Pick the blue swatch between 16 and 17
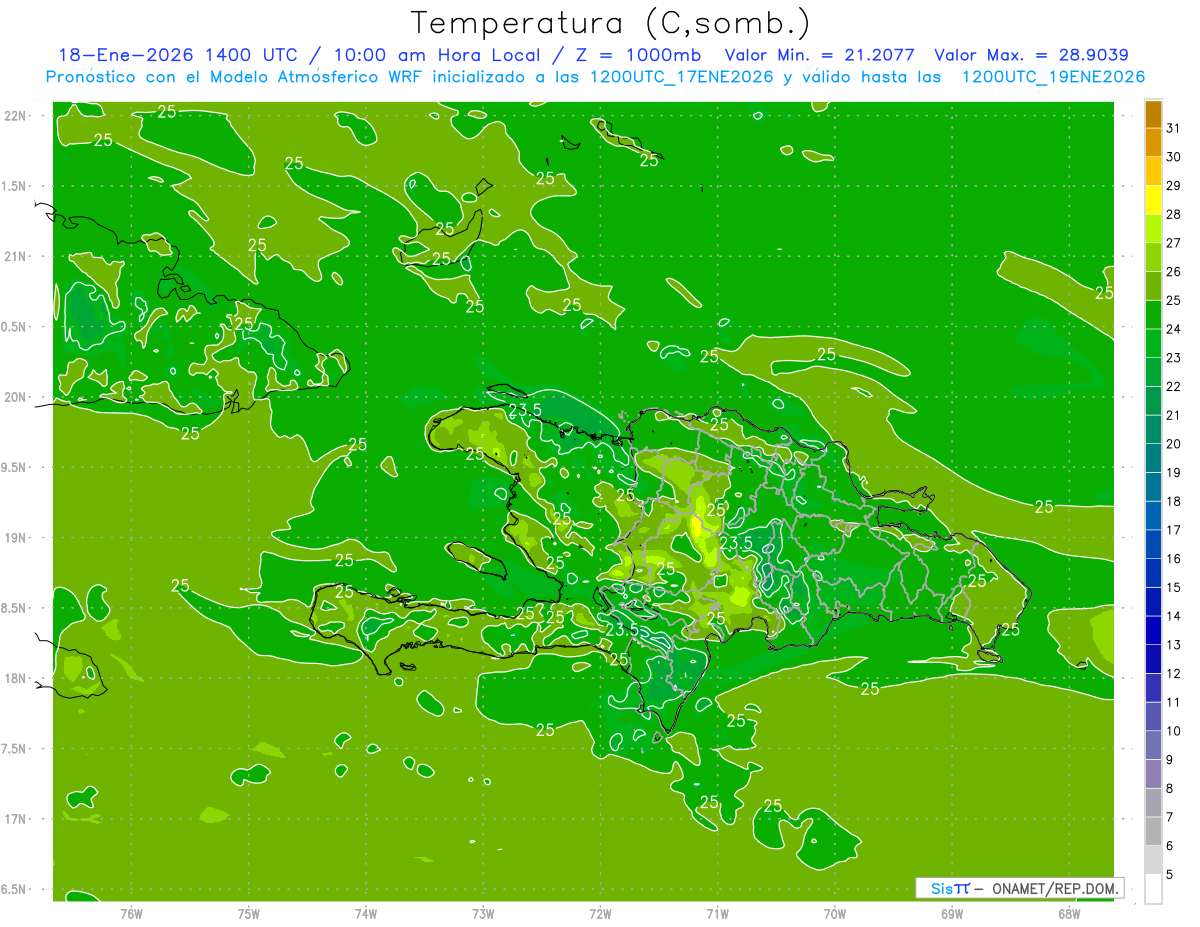Screen dimensions: 1200x927 coord(1153,544)
